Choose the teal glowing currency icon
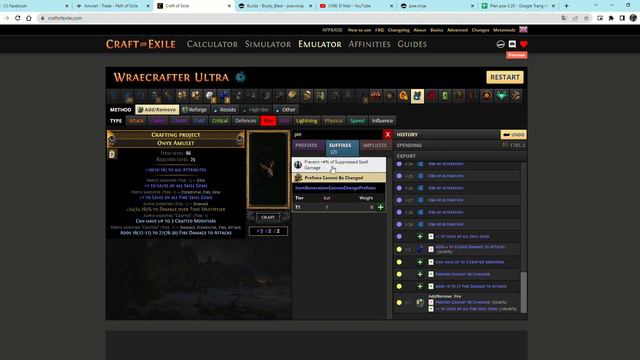The height and width of the screenshot is (360, 640). [x=502, y=96]
